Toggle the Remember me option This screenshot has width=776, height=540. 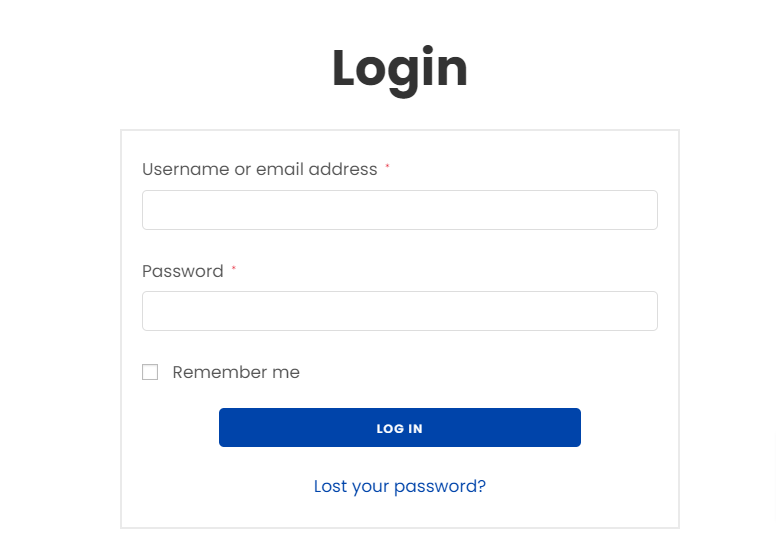click(150, 372)
